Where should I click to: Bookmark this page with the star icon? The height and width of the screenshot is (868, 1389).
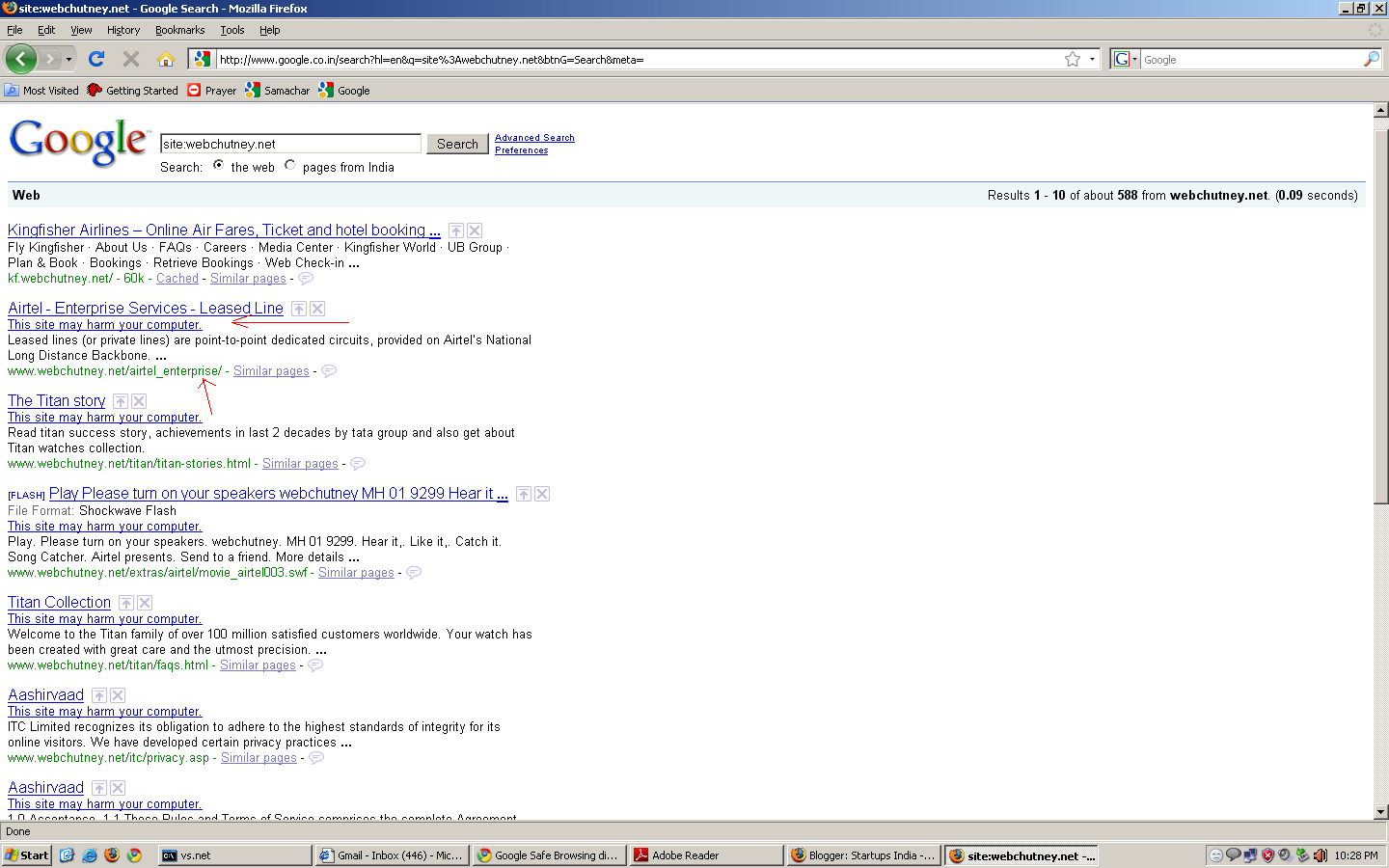point(1072,59)
